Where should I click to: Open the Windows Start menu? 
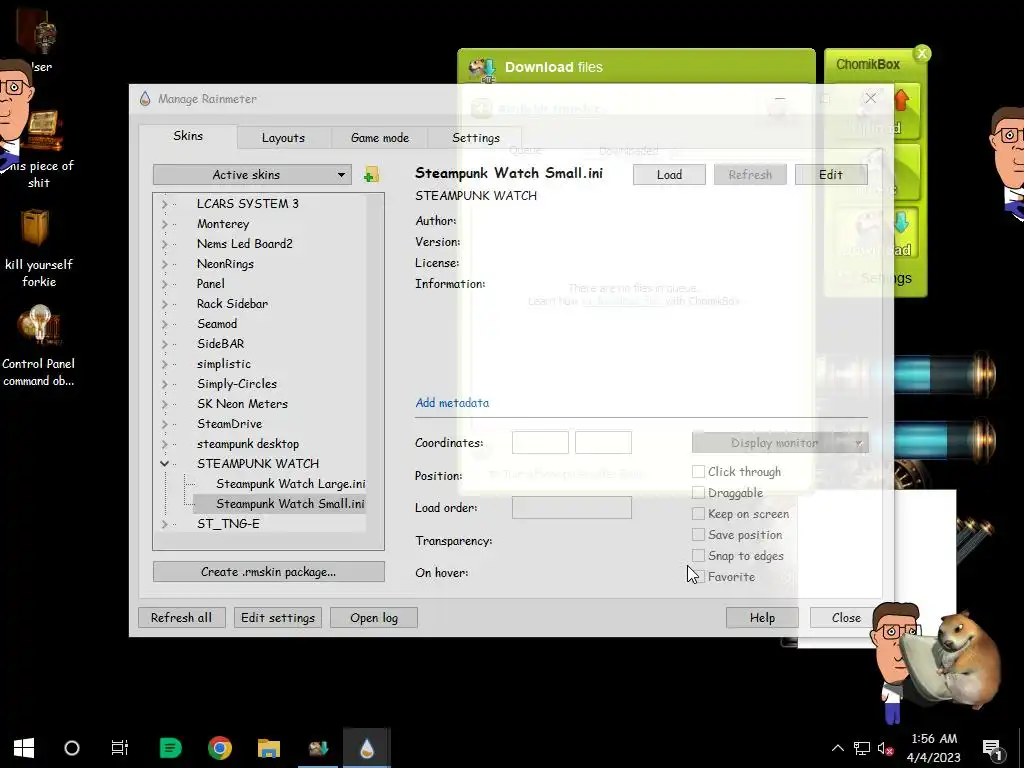pyautogui.click(x=24, y=748)
